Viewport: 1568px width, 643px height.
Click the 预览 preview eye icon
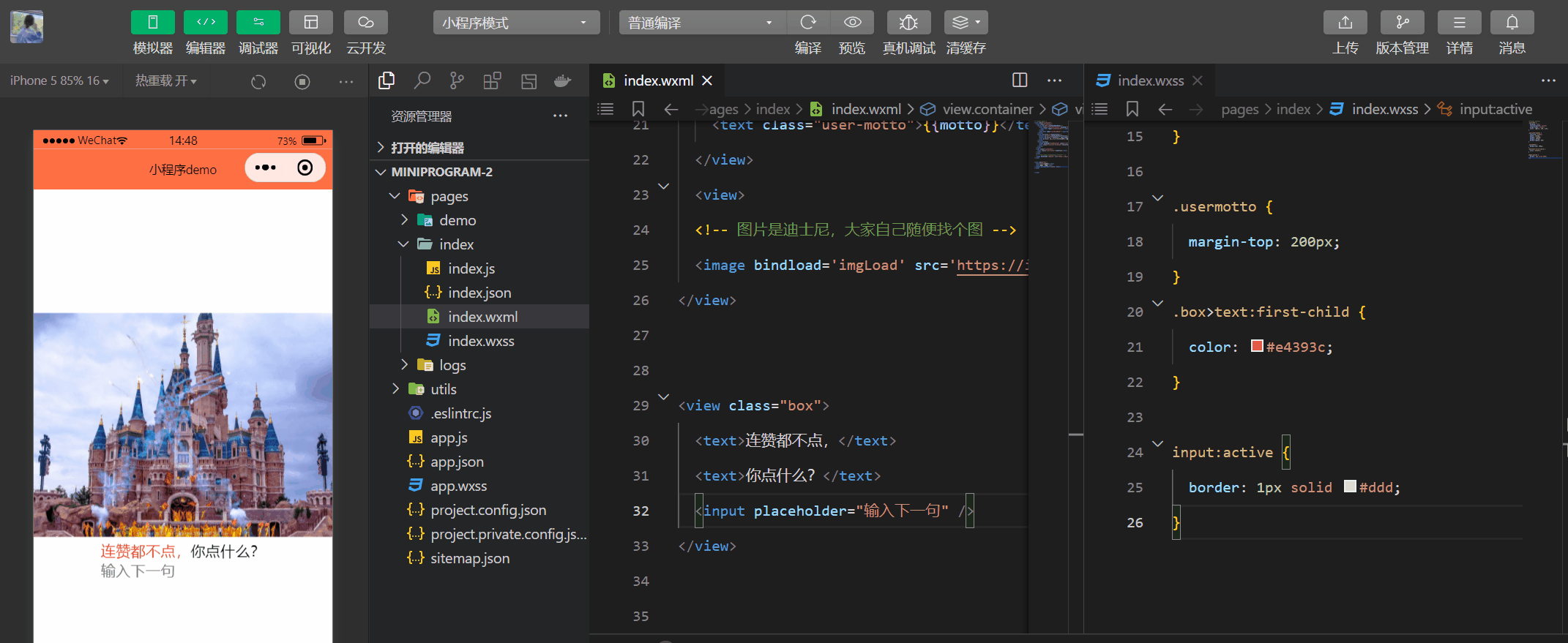pyautogui.click(x=852, y=23)
